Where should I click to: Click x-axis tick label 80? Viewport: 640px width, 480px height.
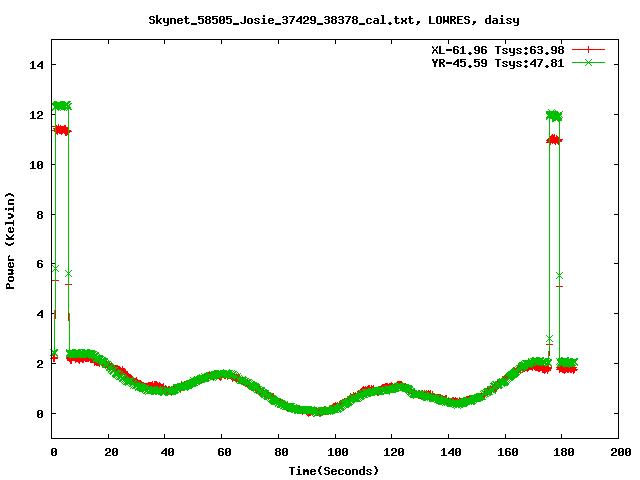281,452
